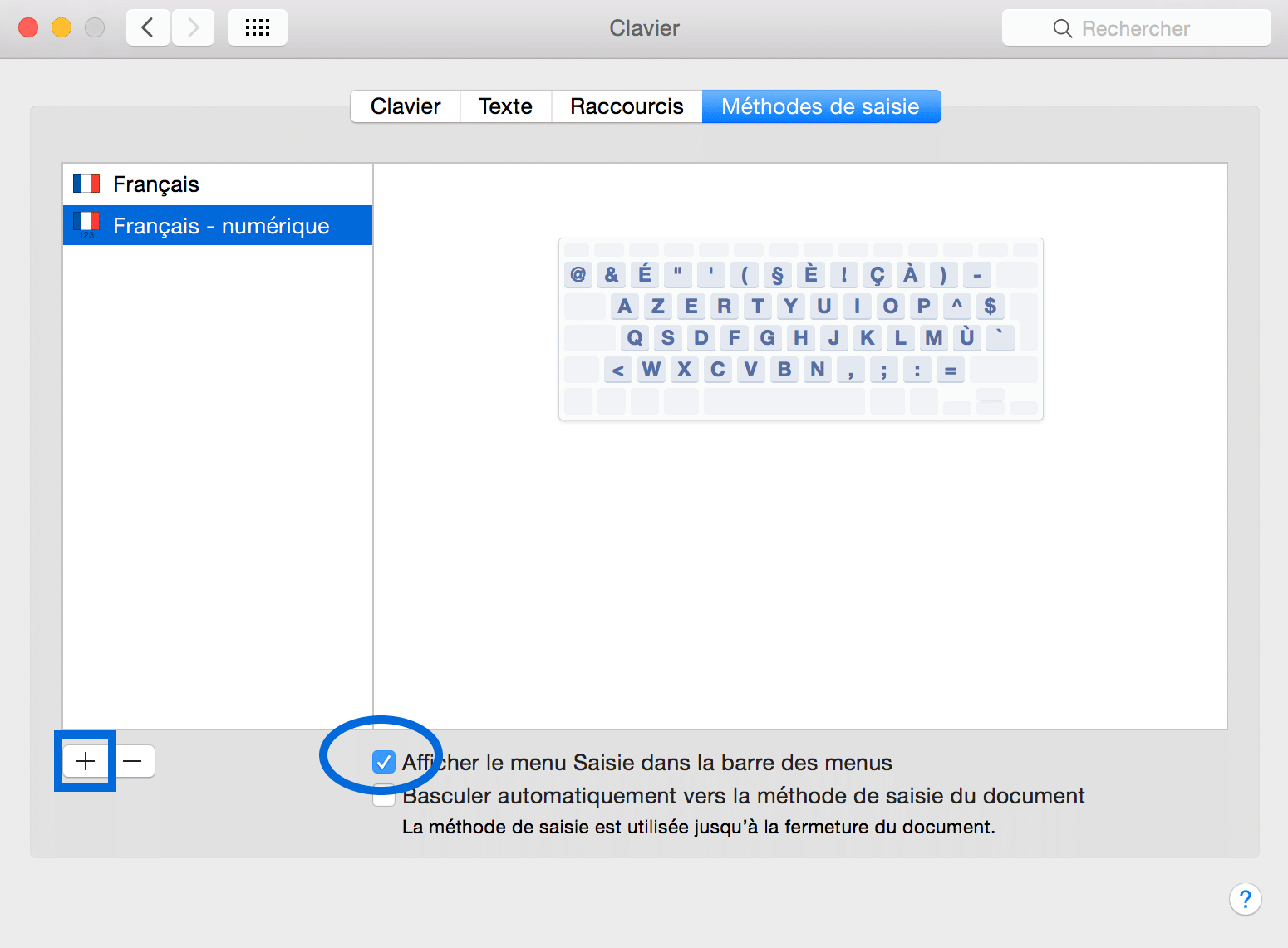Click the label Basculer automatiquement vers la méthode
The height and width of the screenshot is (948, 1288).
[744, 796]
